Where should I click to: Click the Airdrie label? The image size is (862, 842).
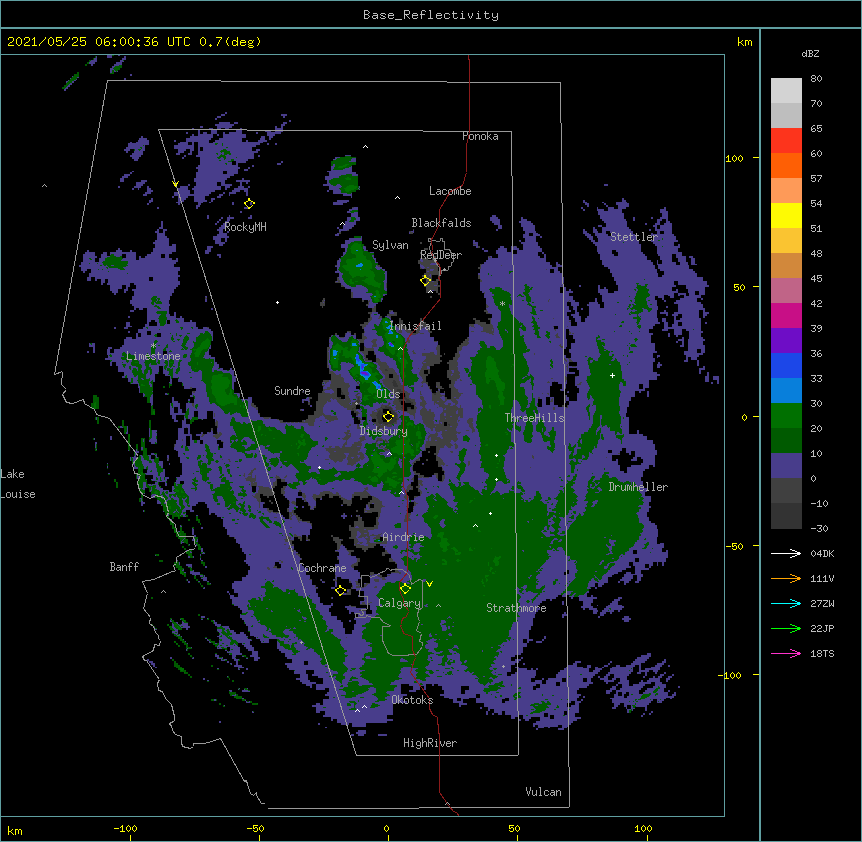(x=403, y=537)
